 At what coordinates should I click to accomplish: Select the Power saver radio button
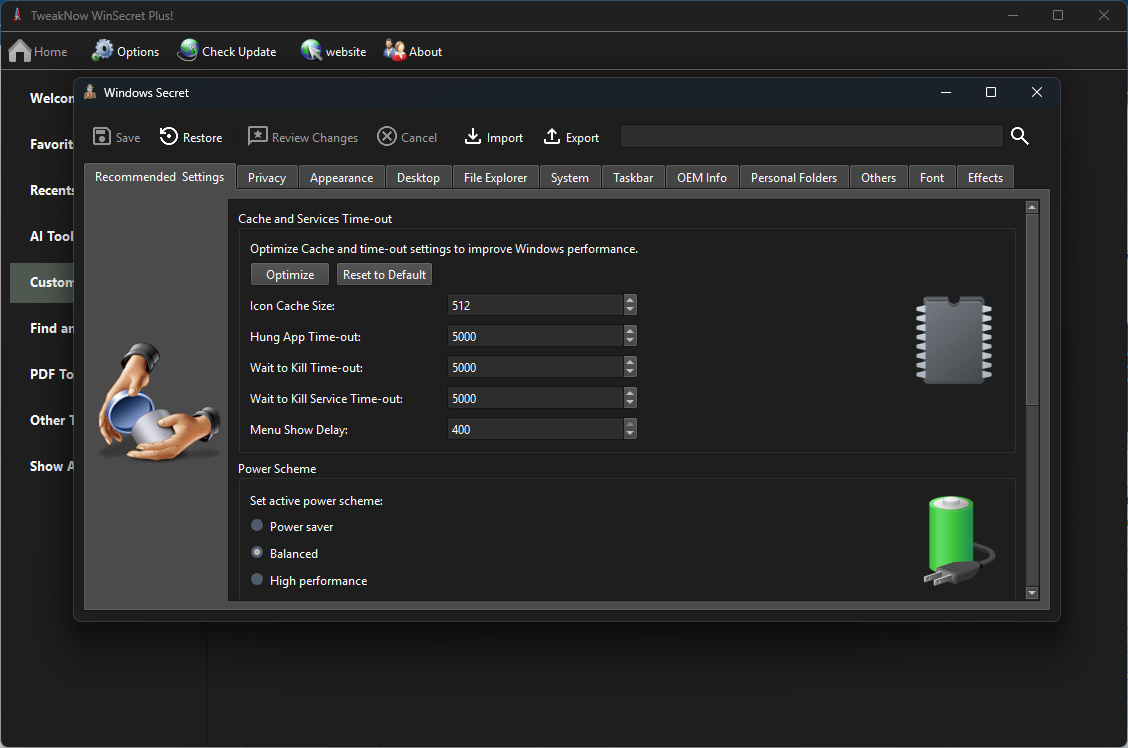pyautogui.click(x=257, y=526)
